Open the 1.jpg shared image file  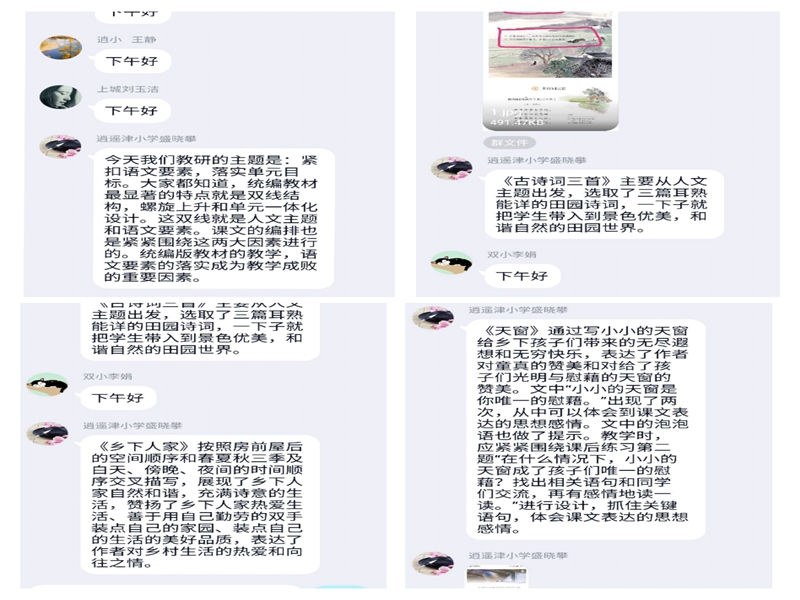coord(551,71)
